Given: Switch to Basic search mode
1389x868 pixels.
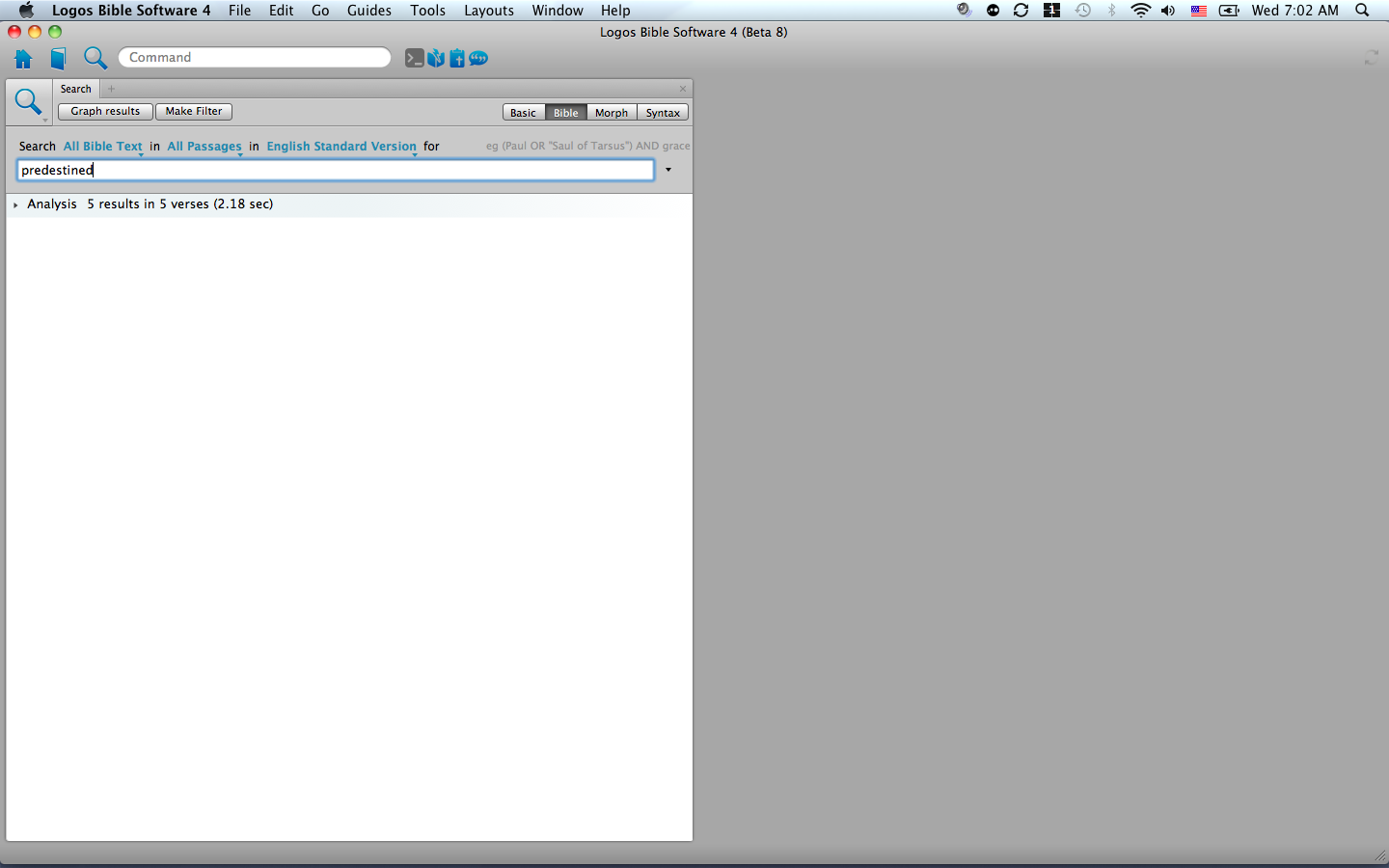Looking at the screenshot, I should (523, 113).
